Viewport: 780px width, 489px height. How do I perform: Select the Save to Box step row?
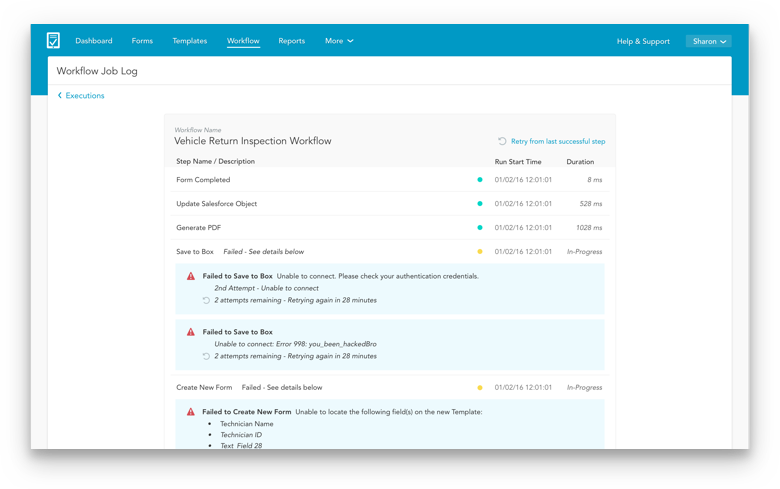[390, 251]
